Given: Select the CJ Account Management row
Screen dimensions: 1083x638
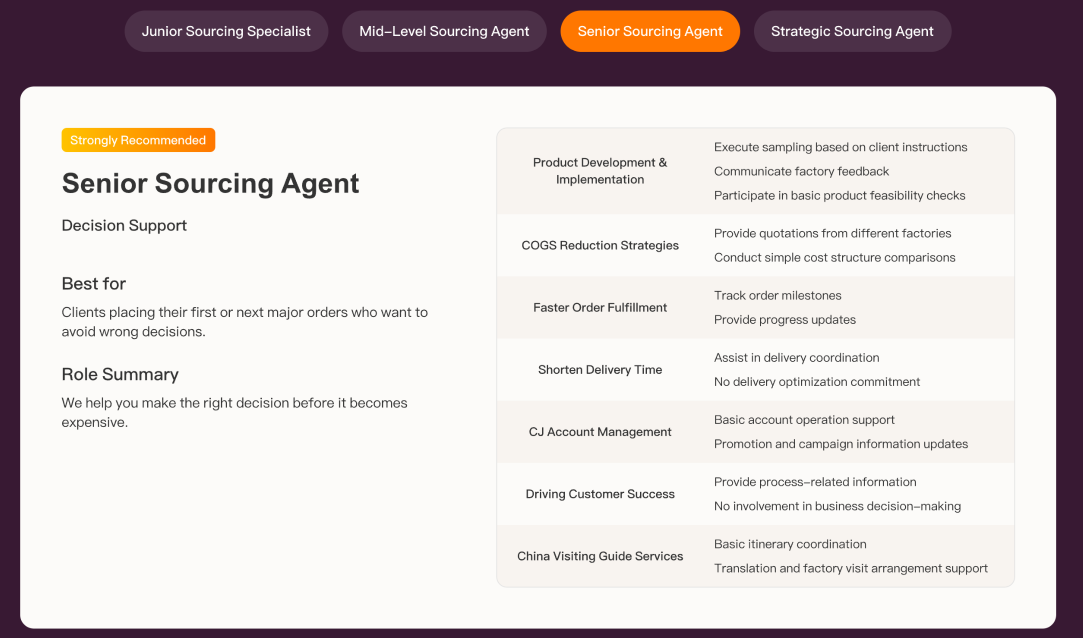Looking at the screenshot, I should click(x=600, y=431).
